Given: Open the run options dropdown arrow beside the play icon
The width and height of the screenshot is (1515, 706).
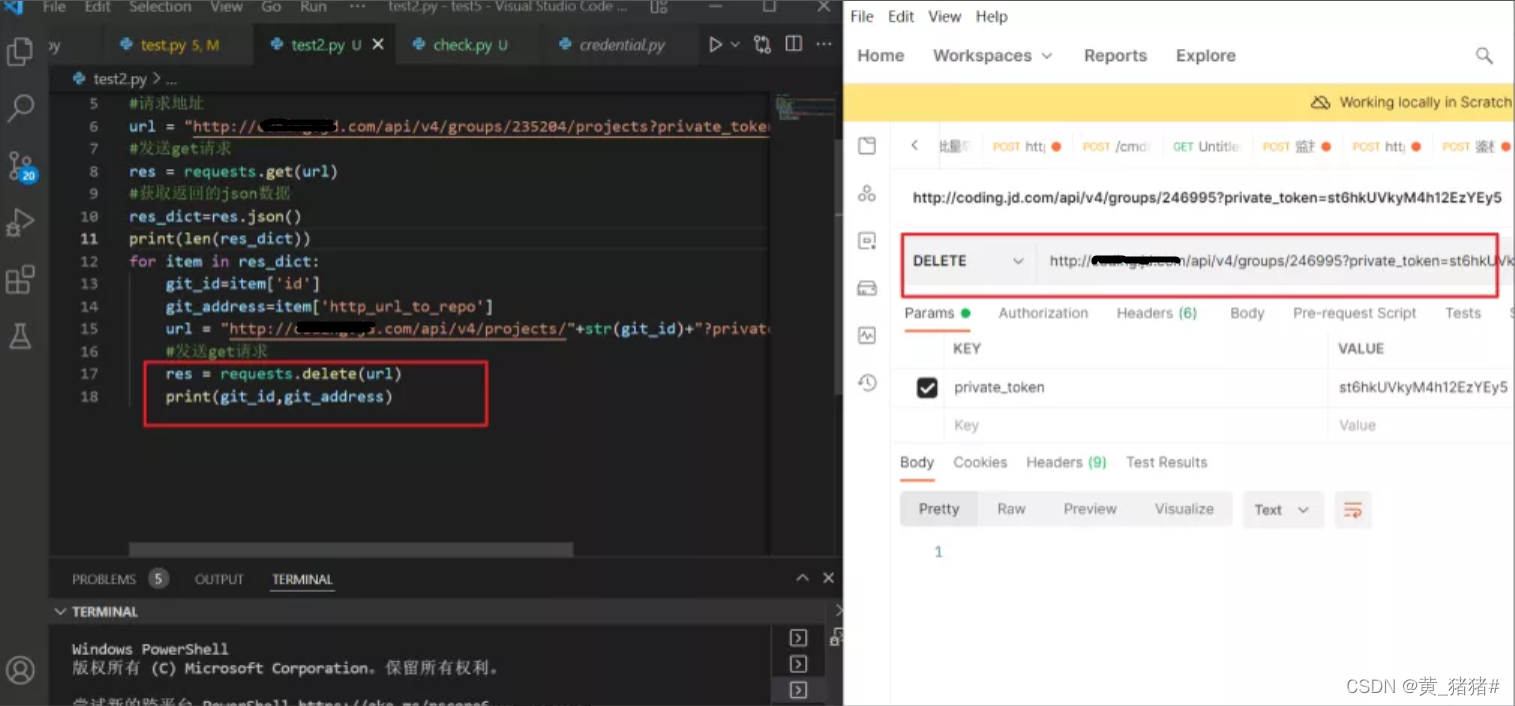Looking at the screenshot, I should (x=735, y=45).
